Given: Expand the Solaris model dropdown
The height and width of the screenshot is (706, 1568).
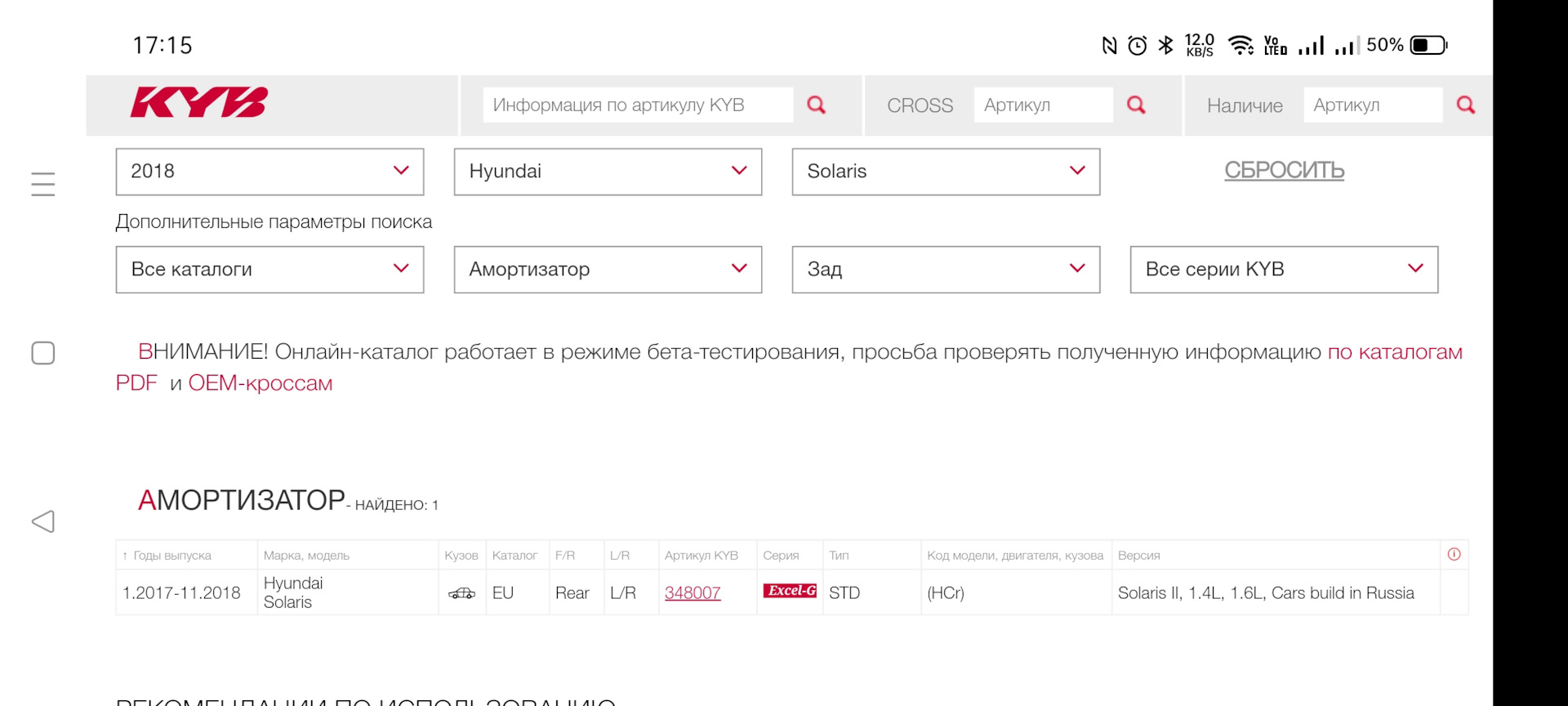Looking at the screenshot, I should [946, 172].
